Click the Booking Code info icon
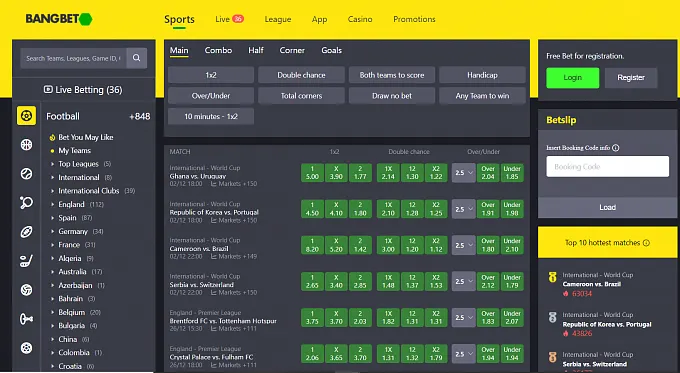The height and width of the screenshot is (373, 680). point(616,148)
